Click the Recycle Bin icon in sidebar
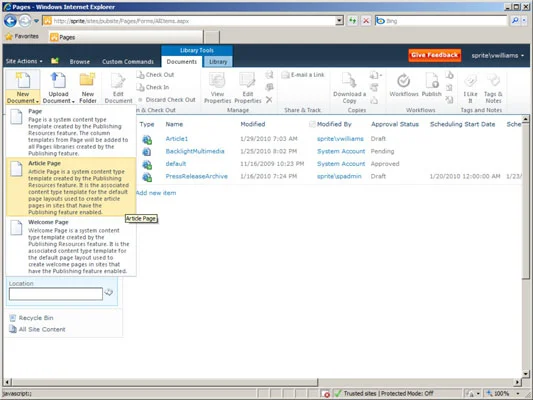Screen dimensions: 533x400 (13, 318)
